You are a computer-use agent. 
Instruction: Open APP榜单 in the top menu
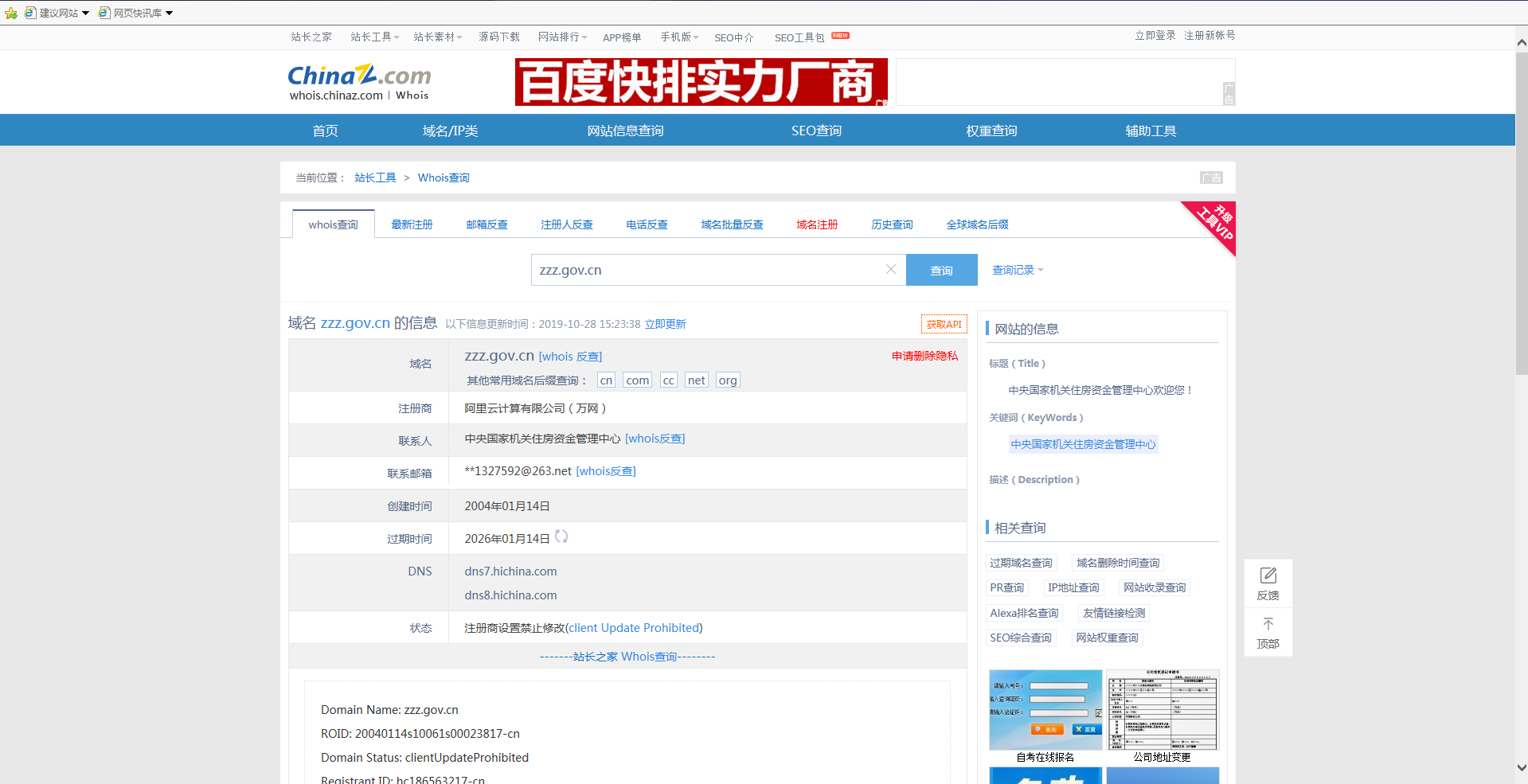(x=622, y=37)
